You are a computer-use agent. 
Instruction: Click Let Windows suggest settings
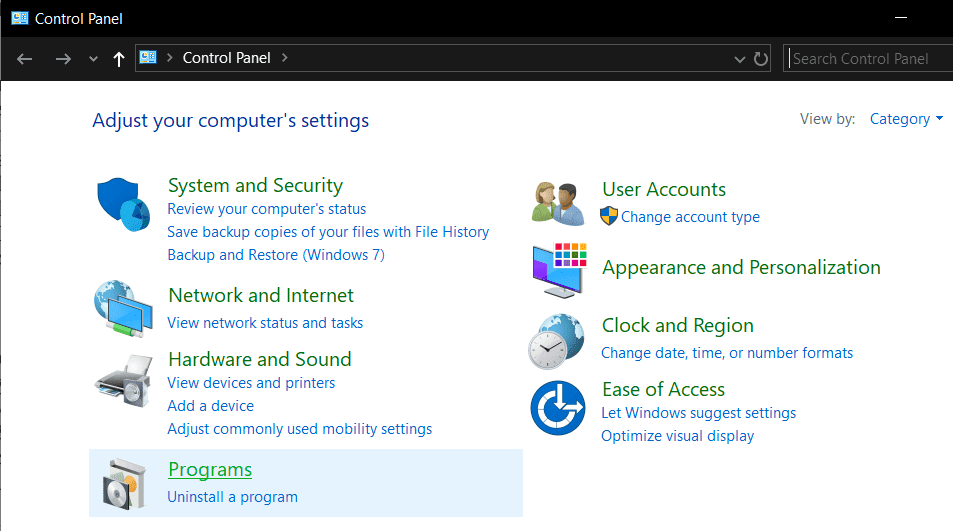pos(698,413)
